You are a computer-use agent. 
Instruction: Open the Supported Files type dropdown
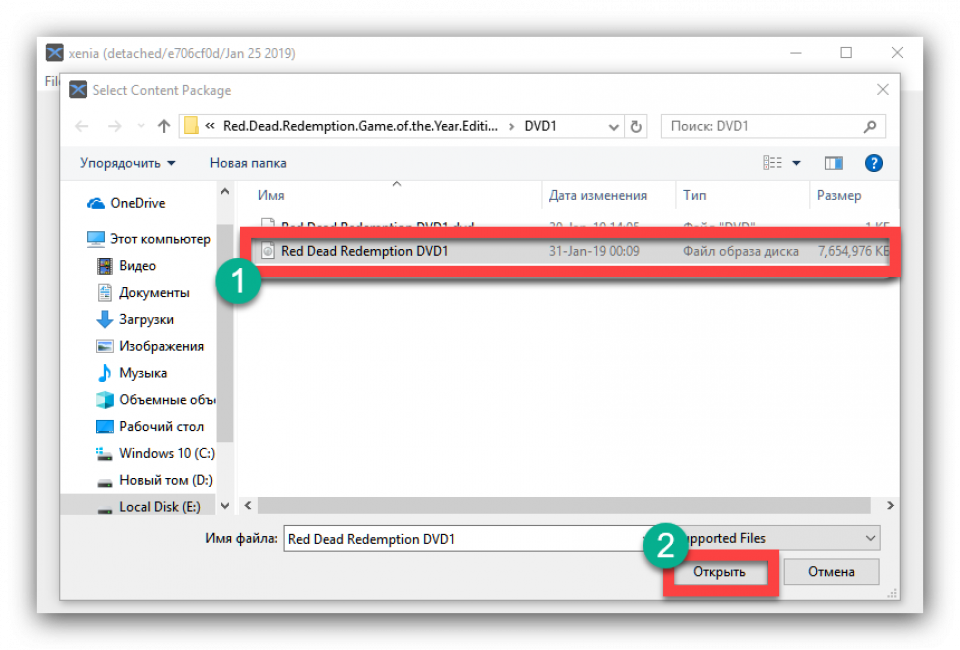pos(778,539)
